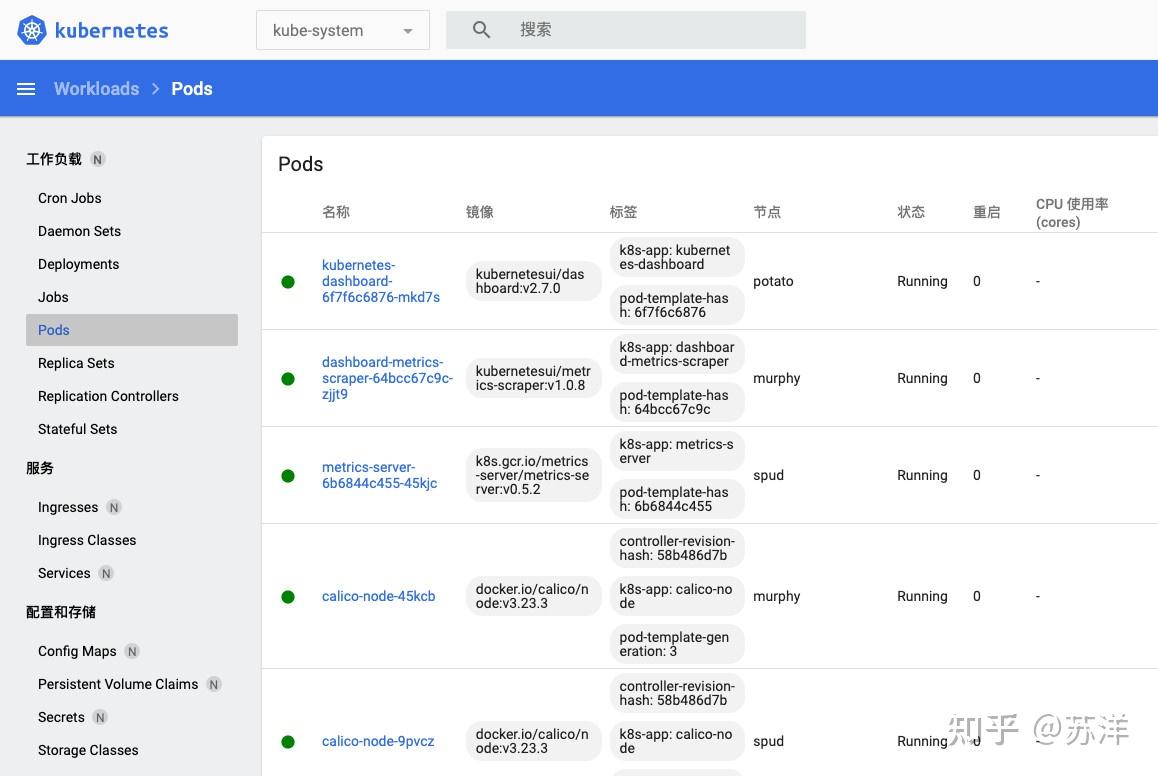Click the N badge next to Secrets
The image size is (1158, 776).
[100, 717]
